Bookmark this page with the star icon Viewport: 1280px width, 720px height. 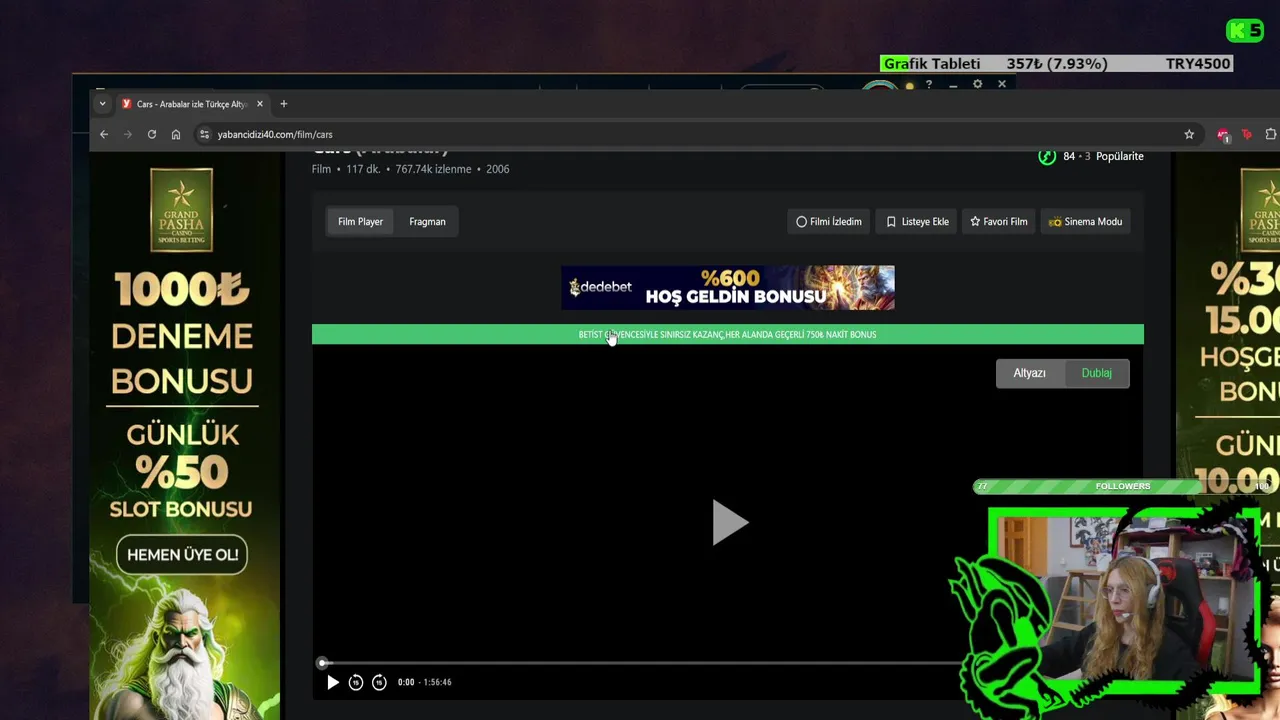click(1189, 134)
